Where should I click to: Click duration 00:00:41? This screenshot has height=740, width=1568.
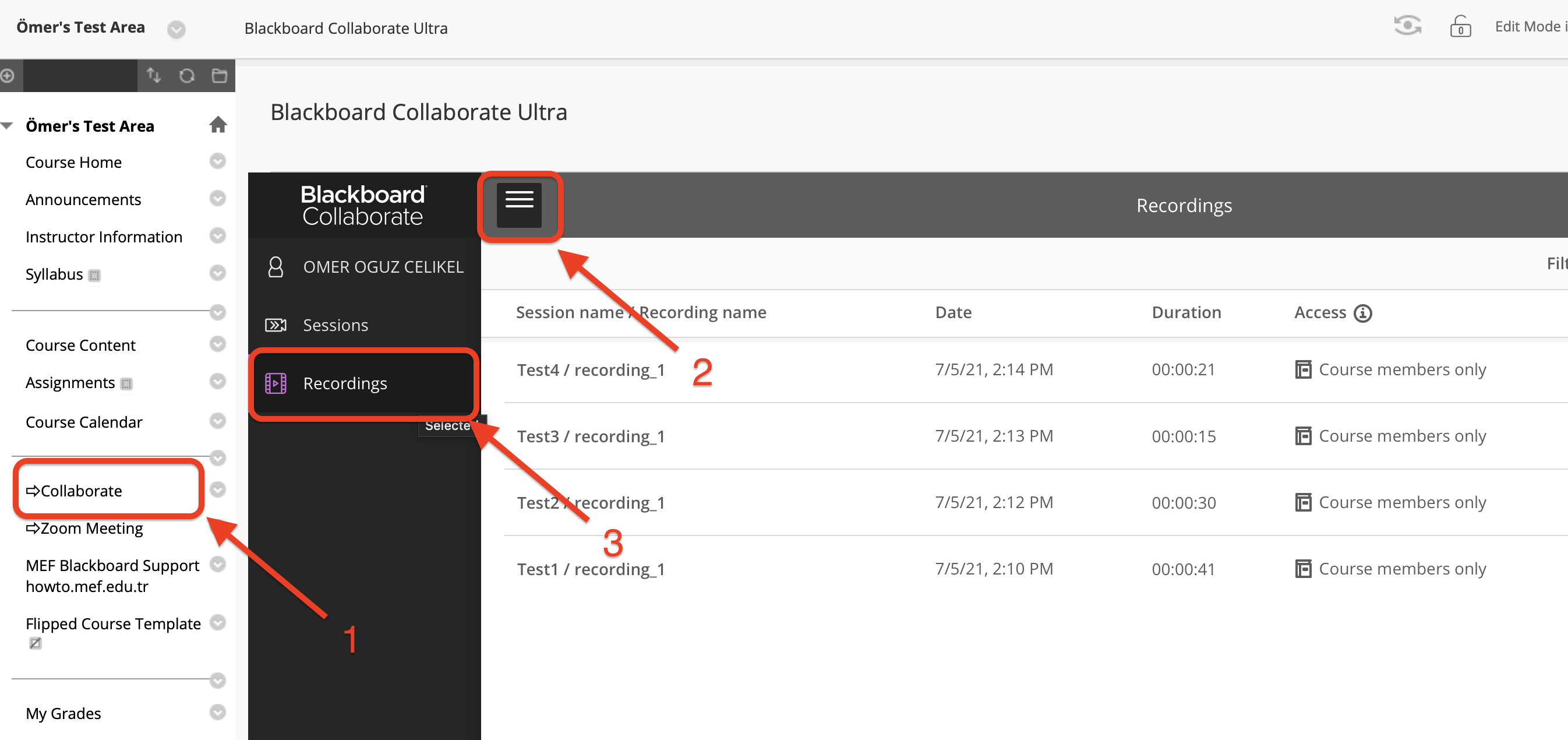[x=1184, y=569]
